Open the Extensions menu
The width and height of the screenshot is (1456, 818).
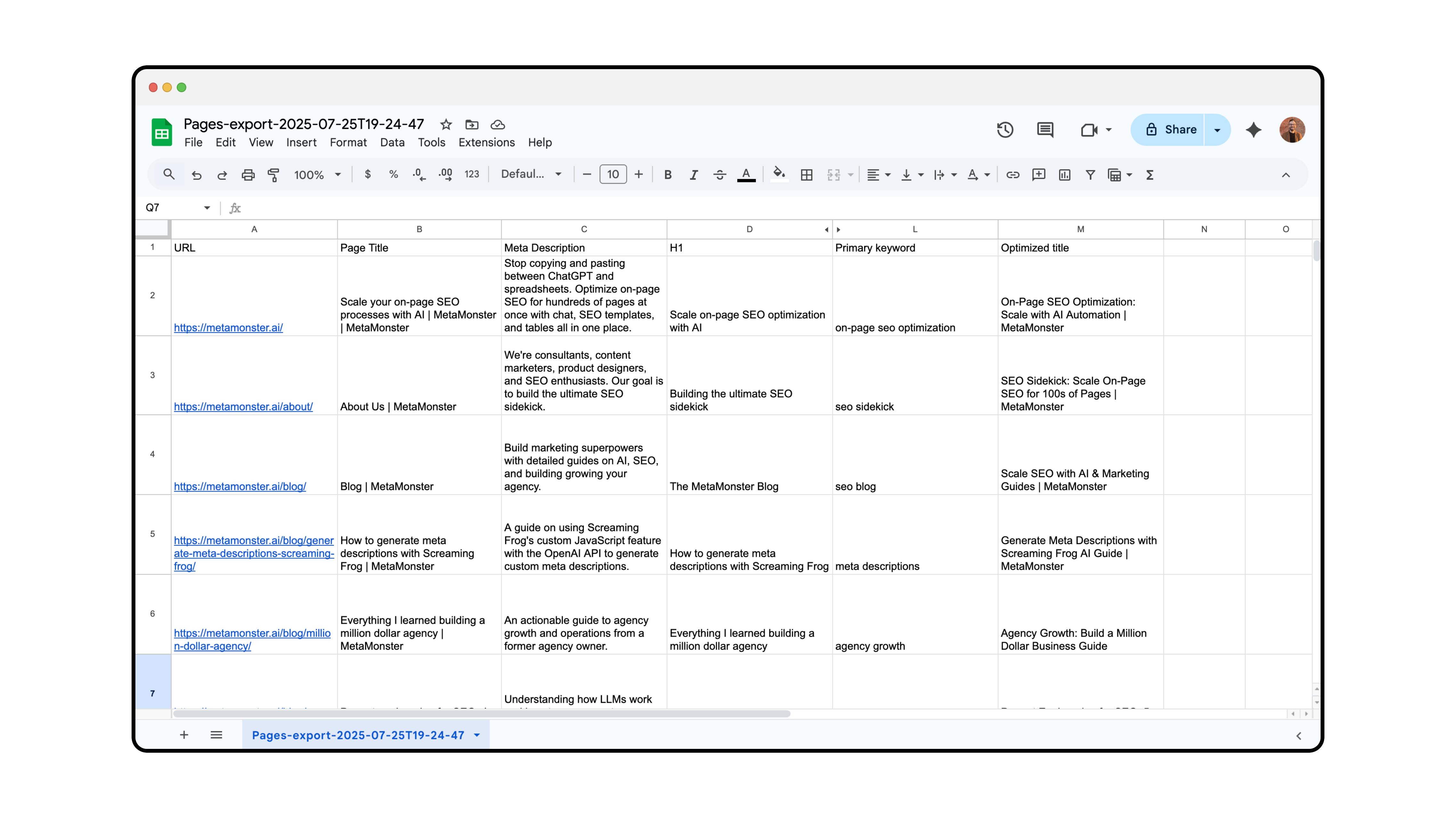click(x=486, y=142)
